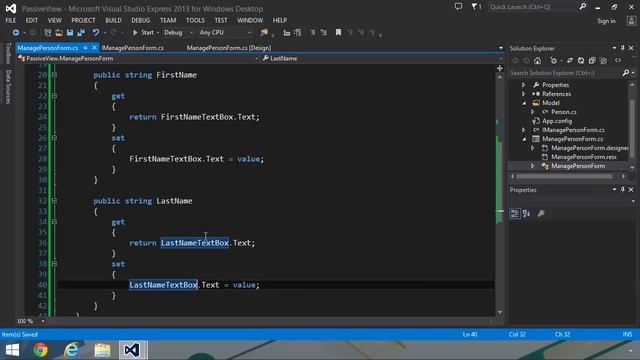Toggle auto-hide pin on Solution Explorer
Viewport: 640px width, 360px height.
(622, 48)
